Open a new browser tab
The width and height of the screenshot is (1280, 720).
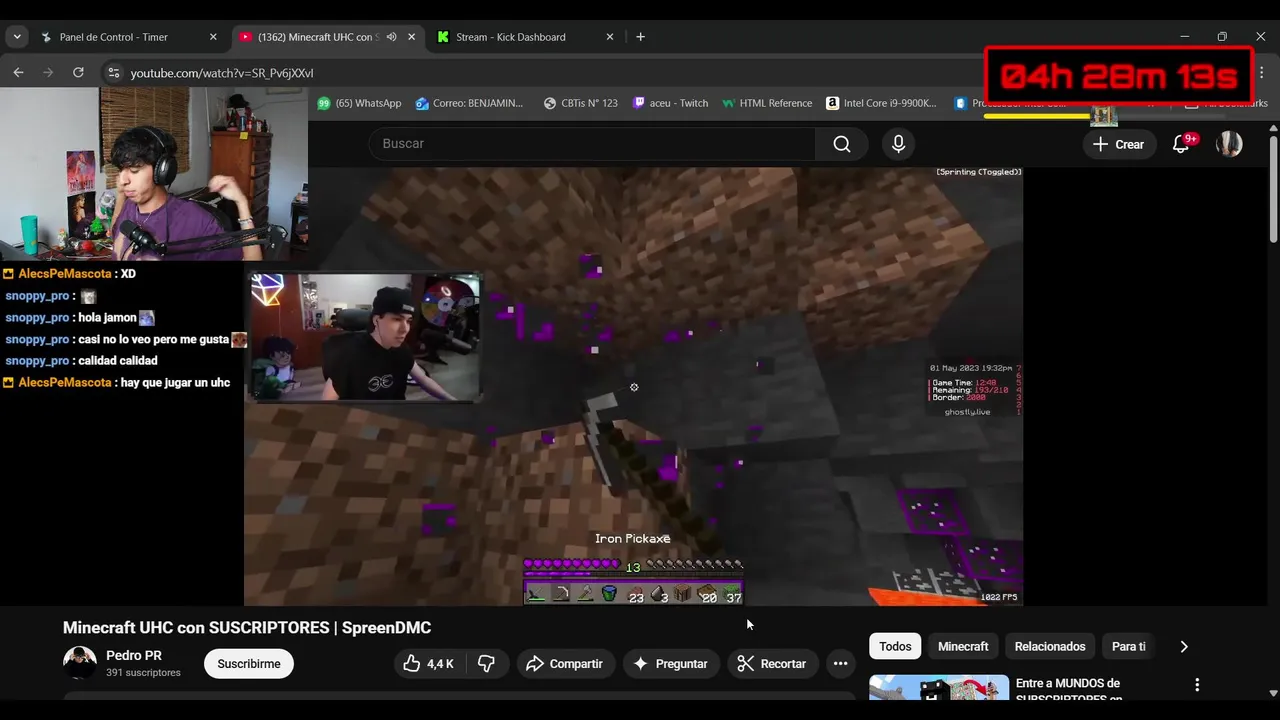pyautogui.click(x=640, y=37)
